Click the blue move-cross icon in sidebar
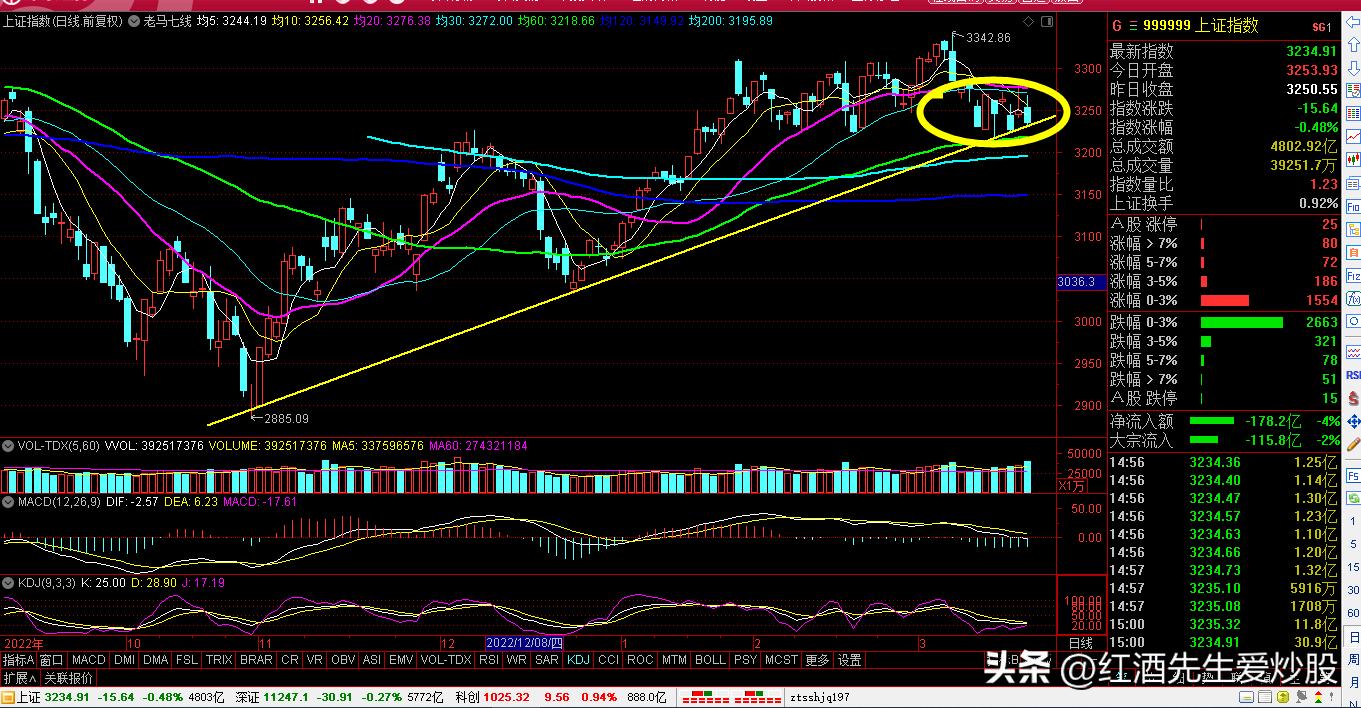The width and height of the screenshot is (1361, 708). tap(1353, 421)
